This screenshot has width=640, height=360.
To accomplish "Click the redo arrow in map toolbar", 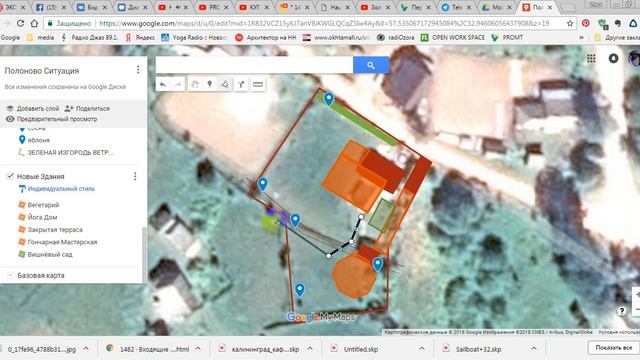I will [178, 84].
